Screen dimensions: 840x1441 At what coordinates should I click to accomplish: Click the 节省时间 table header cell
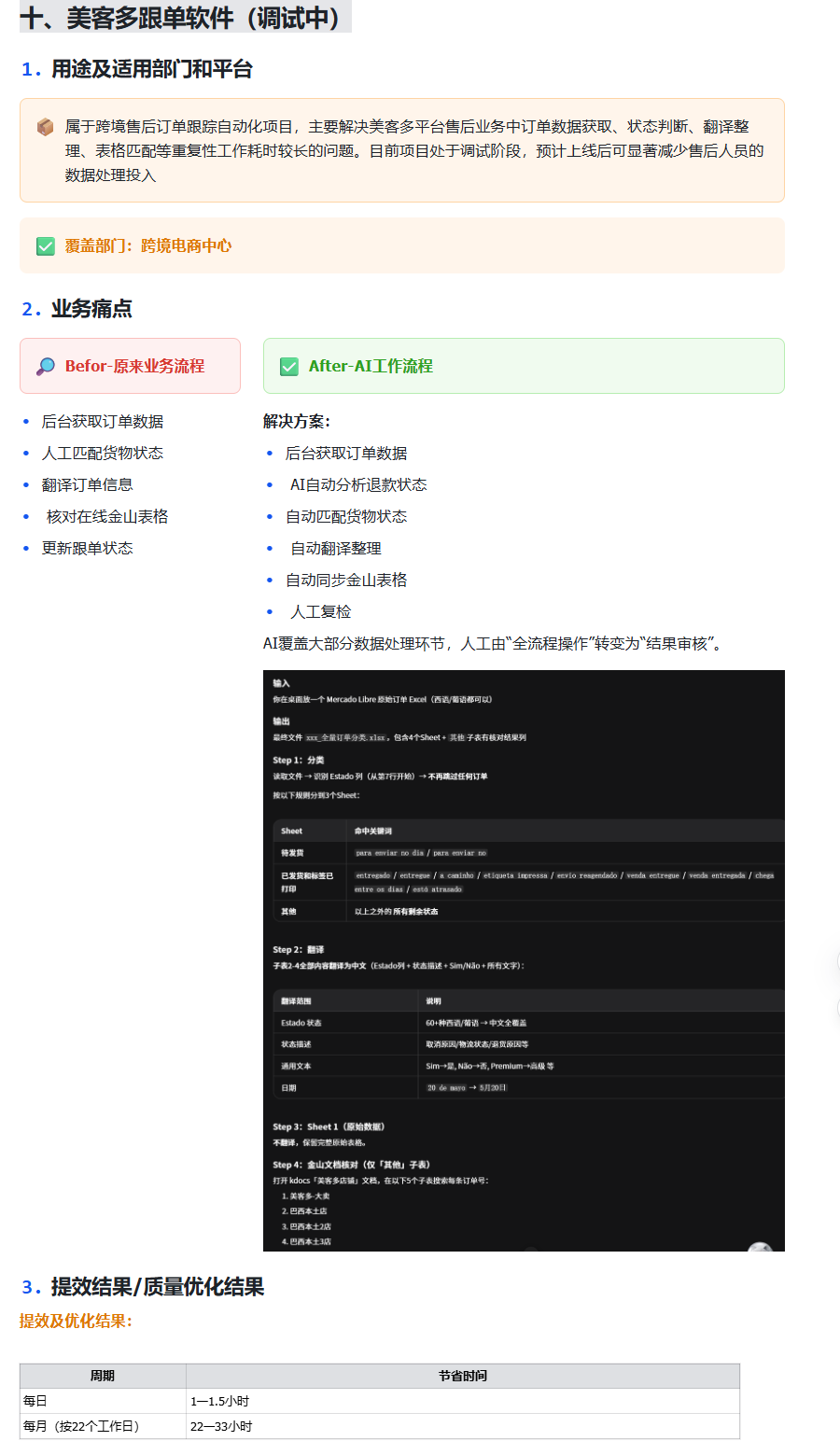(463, 1376)
